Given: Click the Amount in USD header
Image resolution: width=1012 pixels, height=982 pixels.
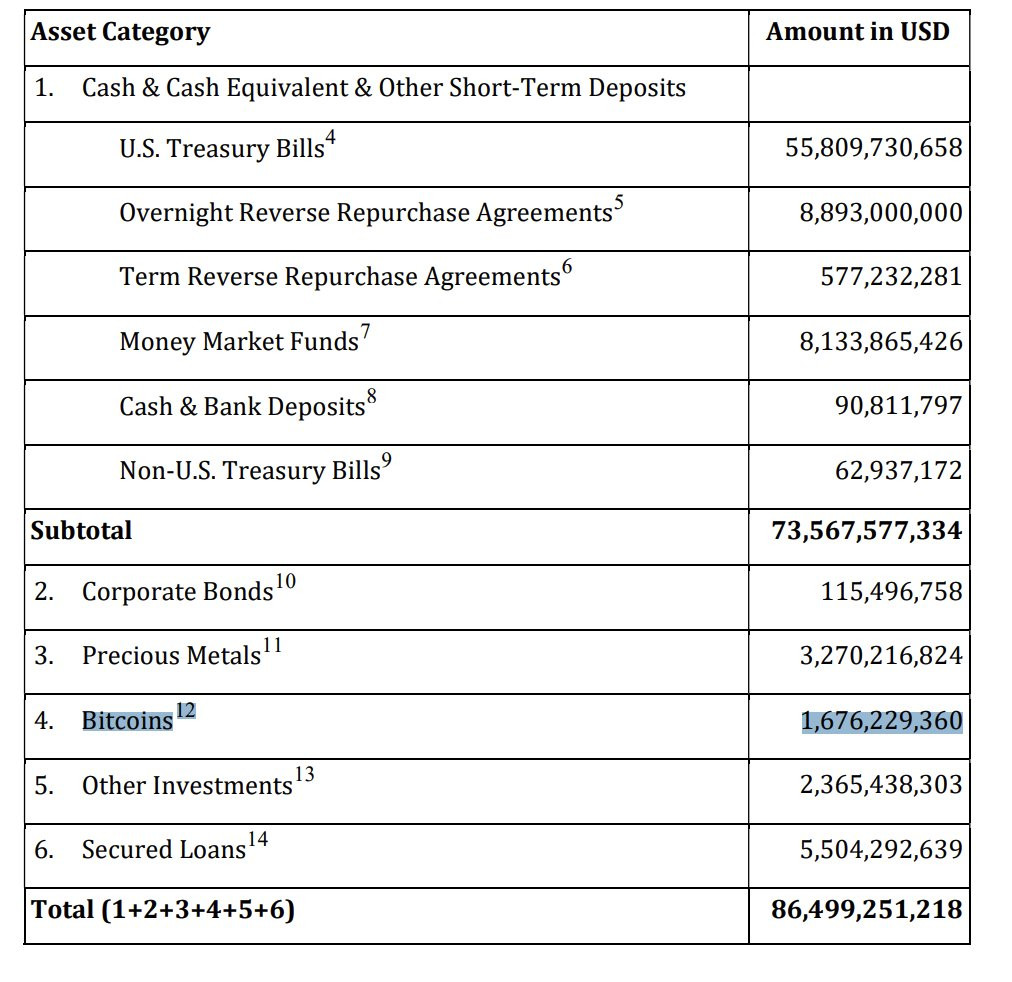Looking at the screenshot, I should pyautogui.click(x=858, y=32).
